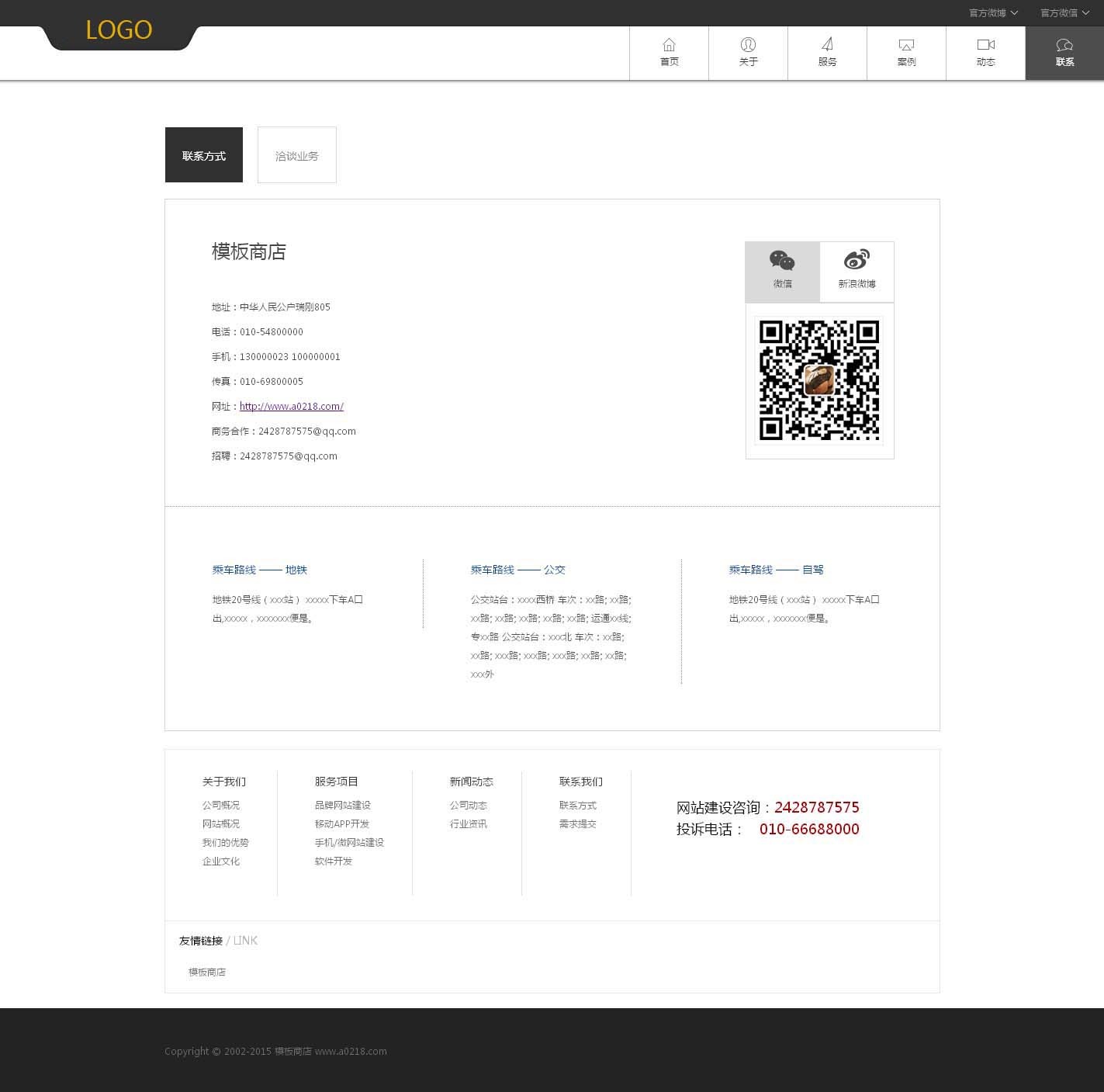Open the 案例 presentation screen icon

[x=906, y=46]
